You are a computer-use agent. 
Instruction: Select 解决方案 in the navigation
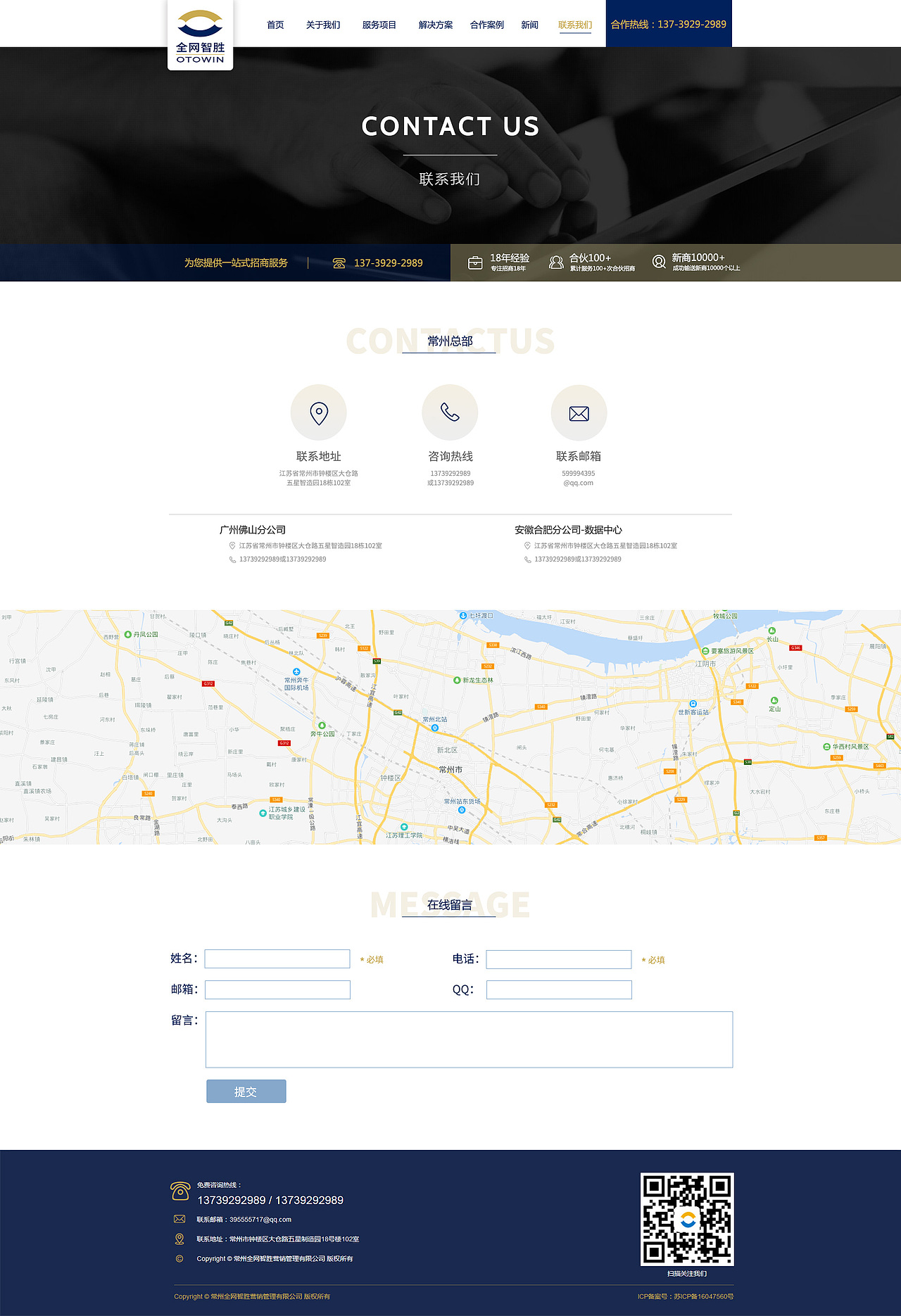point(436,25)
